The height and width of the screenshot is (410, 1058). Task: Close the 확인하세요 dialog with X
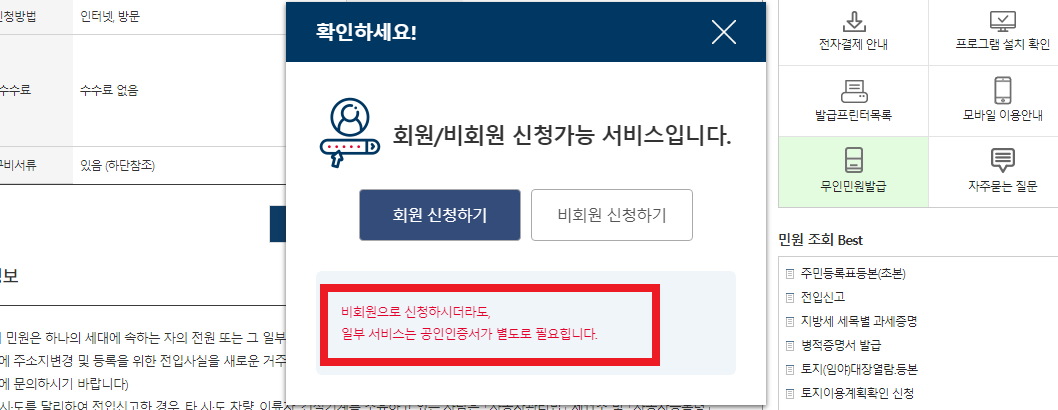click(723, 32)
